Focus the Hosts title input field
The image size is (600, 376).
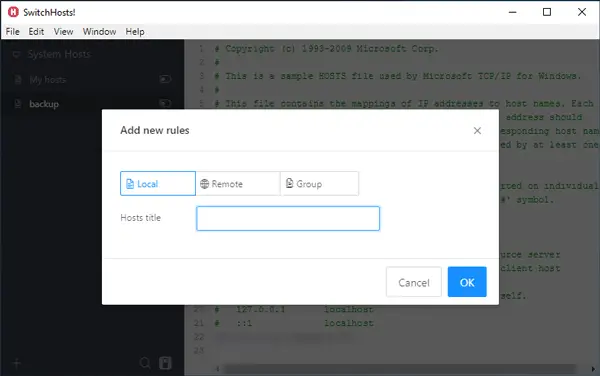[288, 218]
